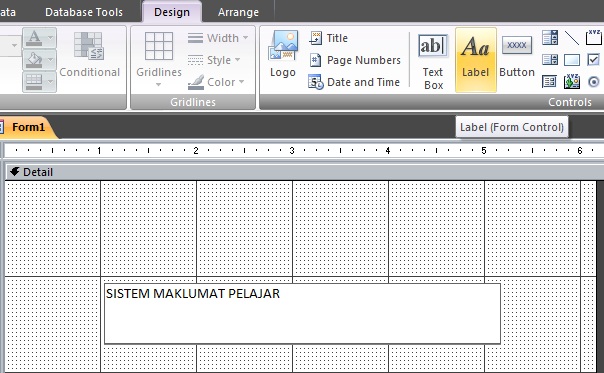Click the Font Color A icon
Viewport: 604px width, 373px height.
[x=34, y=38]
